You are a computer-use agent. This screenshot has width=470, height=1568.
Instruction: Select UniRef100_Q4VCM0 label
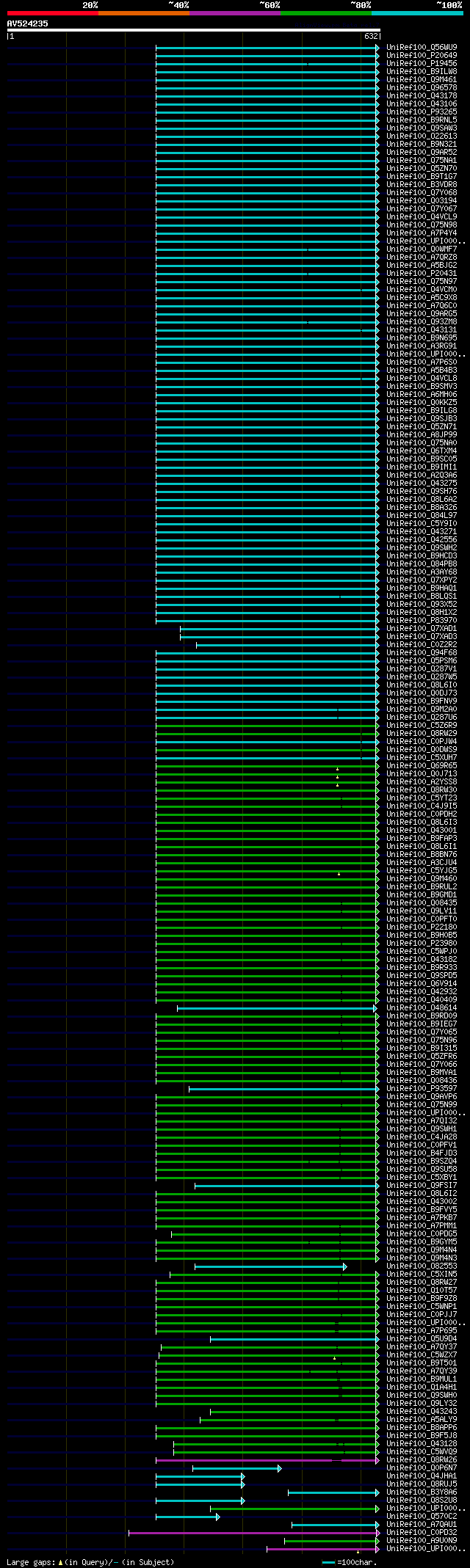point(422,289)
